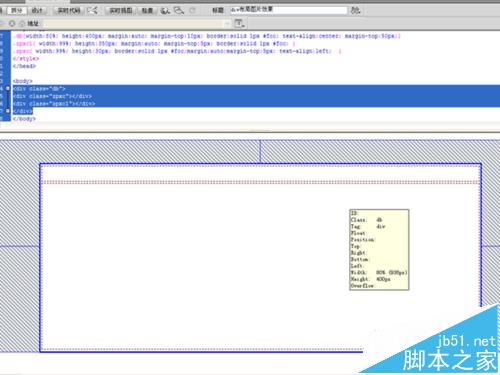
Task: Click the browser compatibility check icon
Action: [x=93, y=10]
